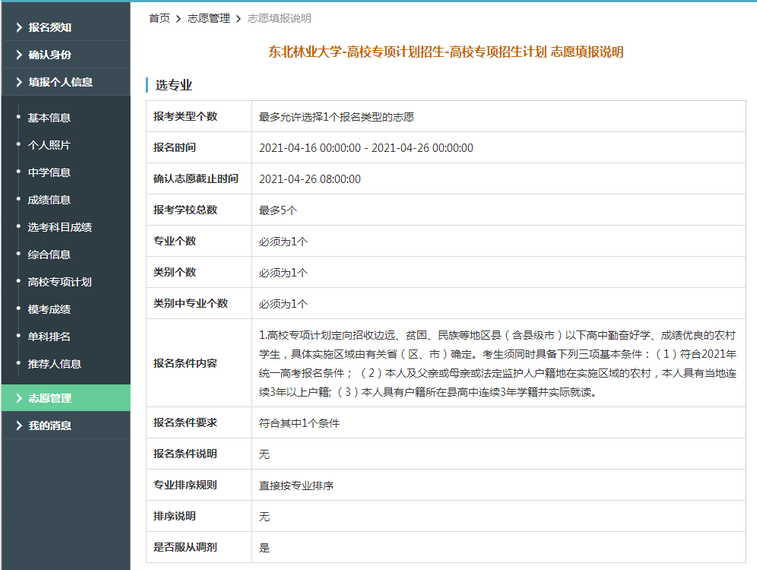Open 模考成绩 submenu item
This screenshot has width=757, height=570.
point(49,309)
